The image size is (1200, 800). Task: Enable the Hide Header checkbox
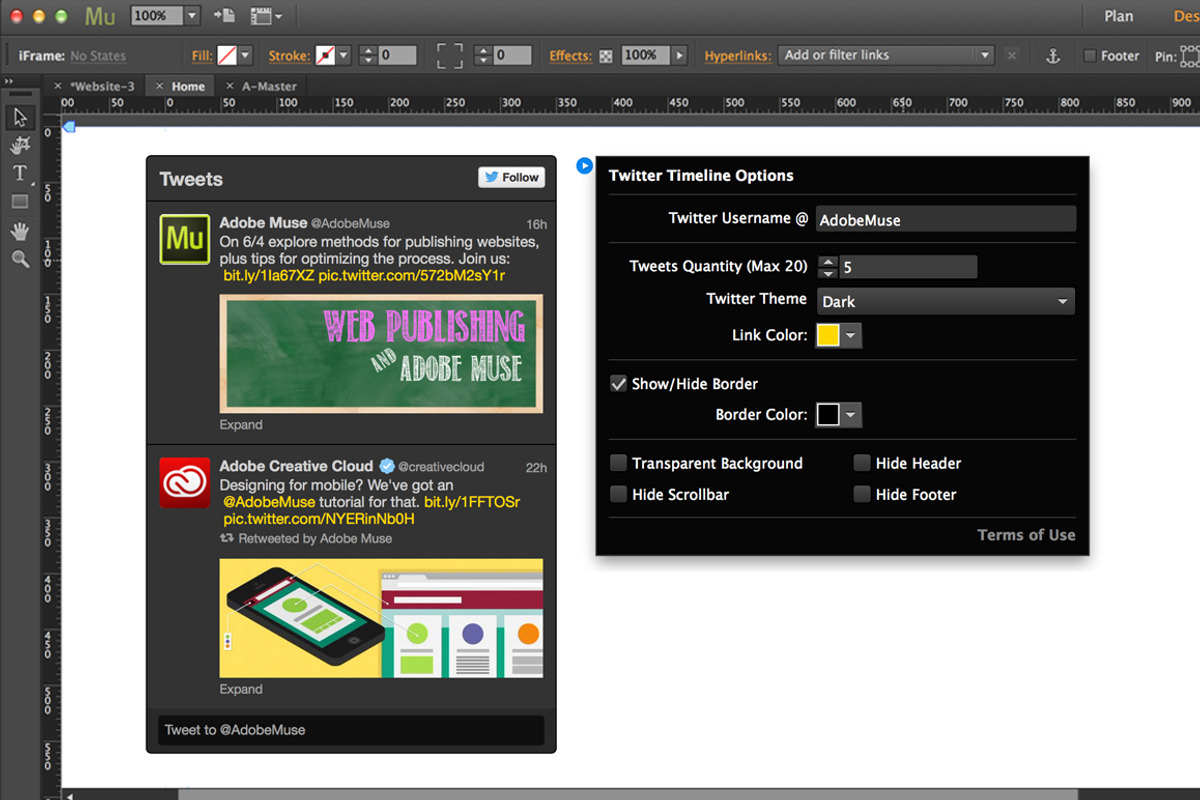pos(862,463)
